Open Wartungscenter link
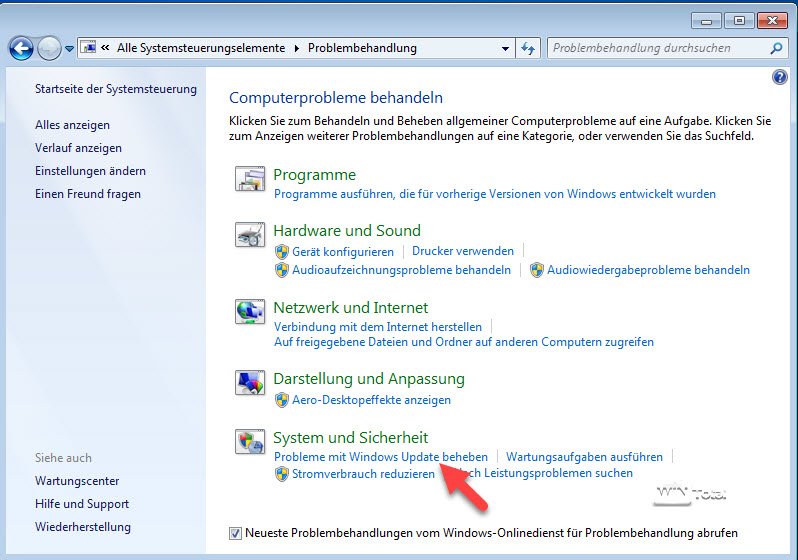798x560 pixels. [77, 481]
